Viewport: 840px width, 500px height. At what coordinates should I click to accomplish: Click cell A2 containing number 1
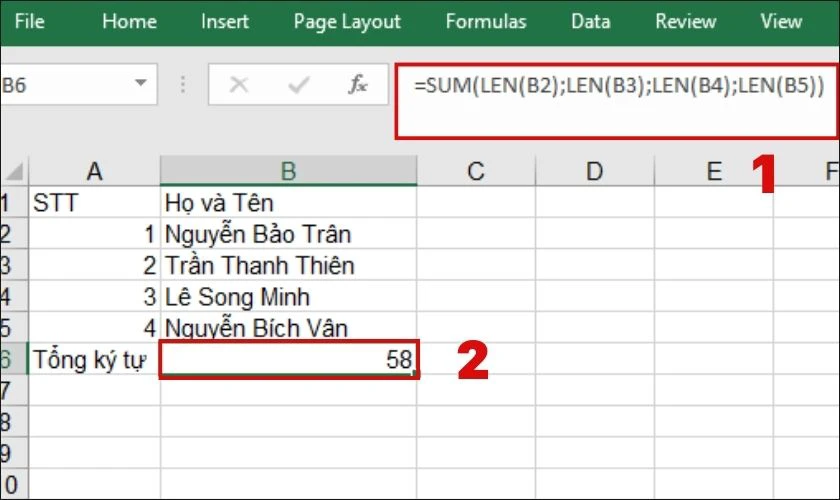point(94,234)
